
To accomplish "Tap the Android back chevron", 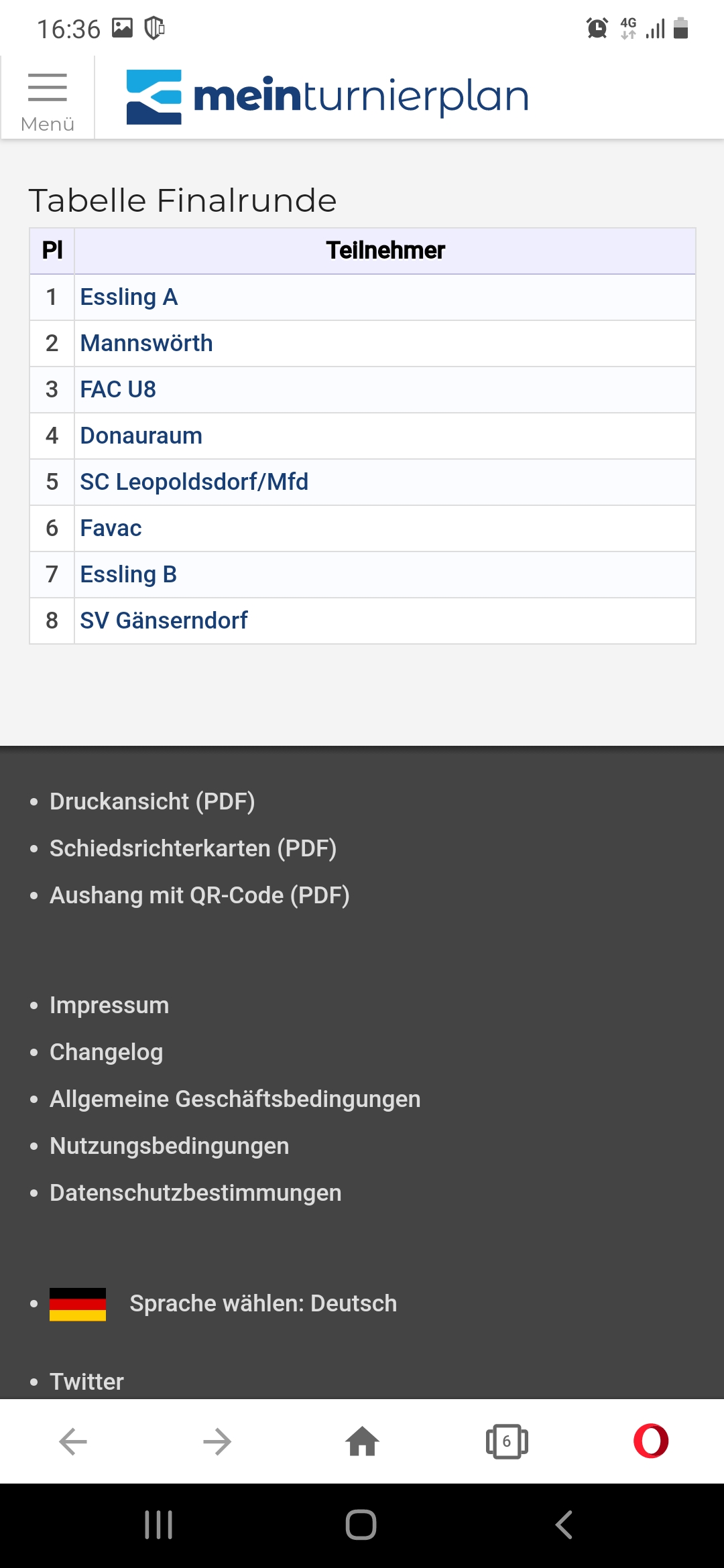I will point(564,1524).
